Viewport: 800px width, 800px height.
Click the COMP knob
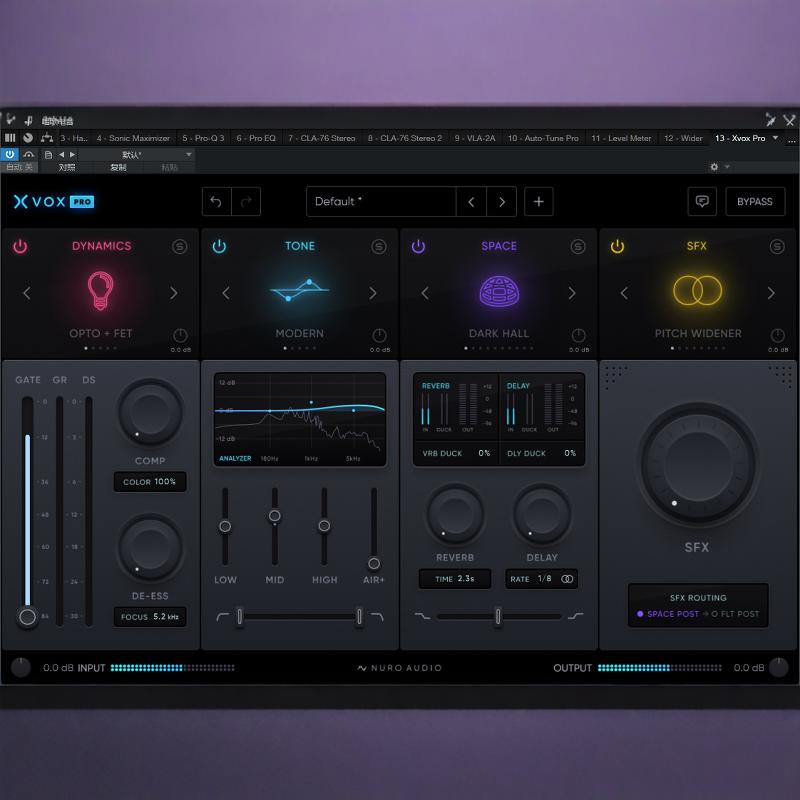point(150,412)
